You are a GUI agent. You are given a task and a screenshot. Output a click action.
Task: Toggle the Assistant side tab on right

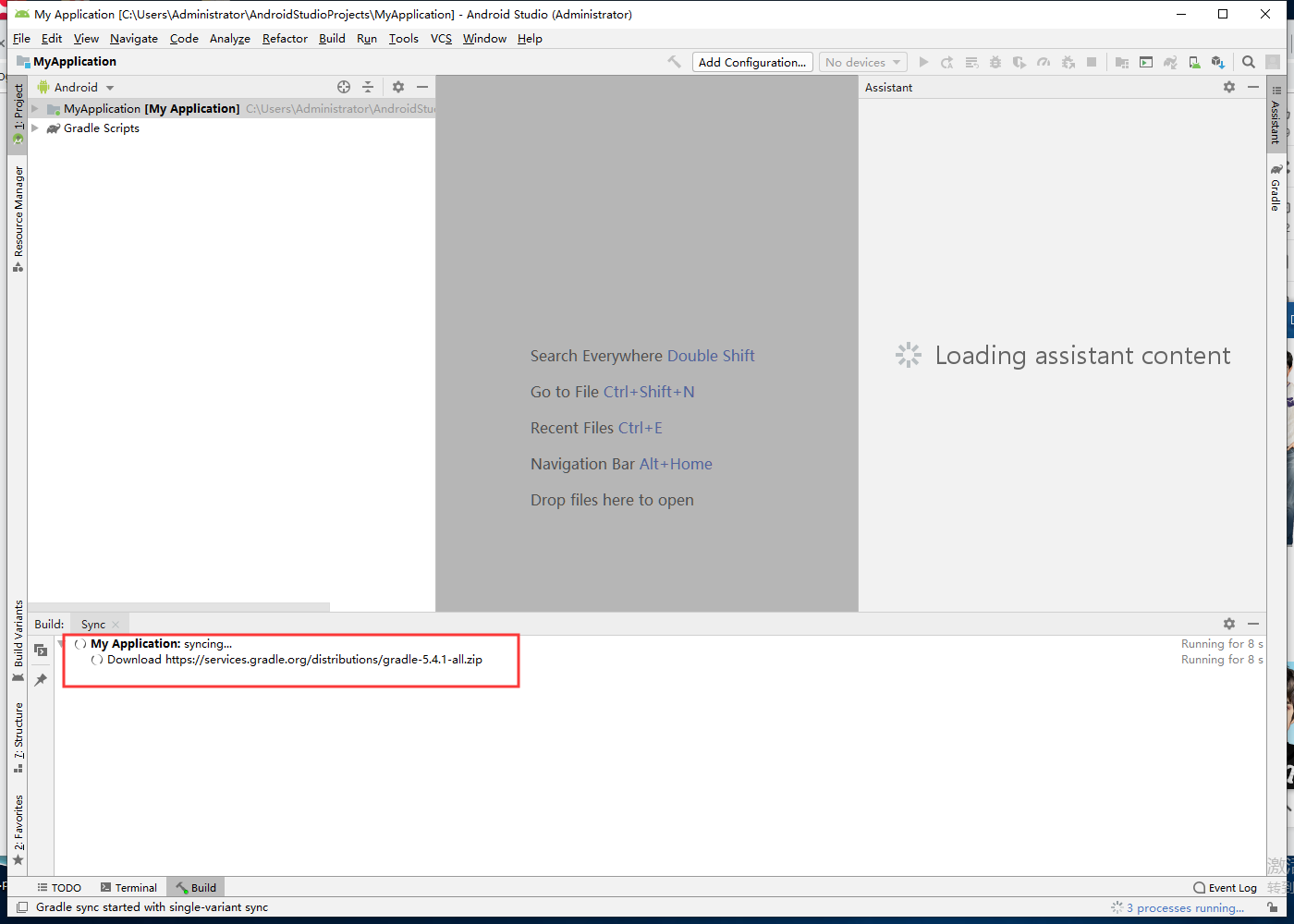coord(1276,115)
